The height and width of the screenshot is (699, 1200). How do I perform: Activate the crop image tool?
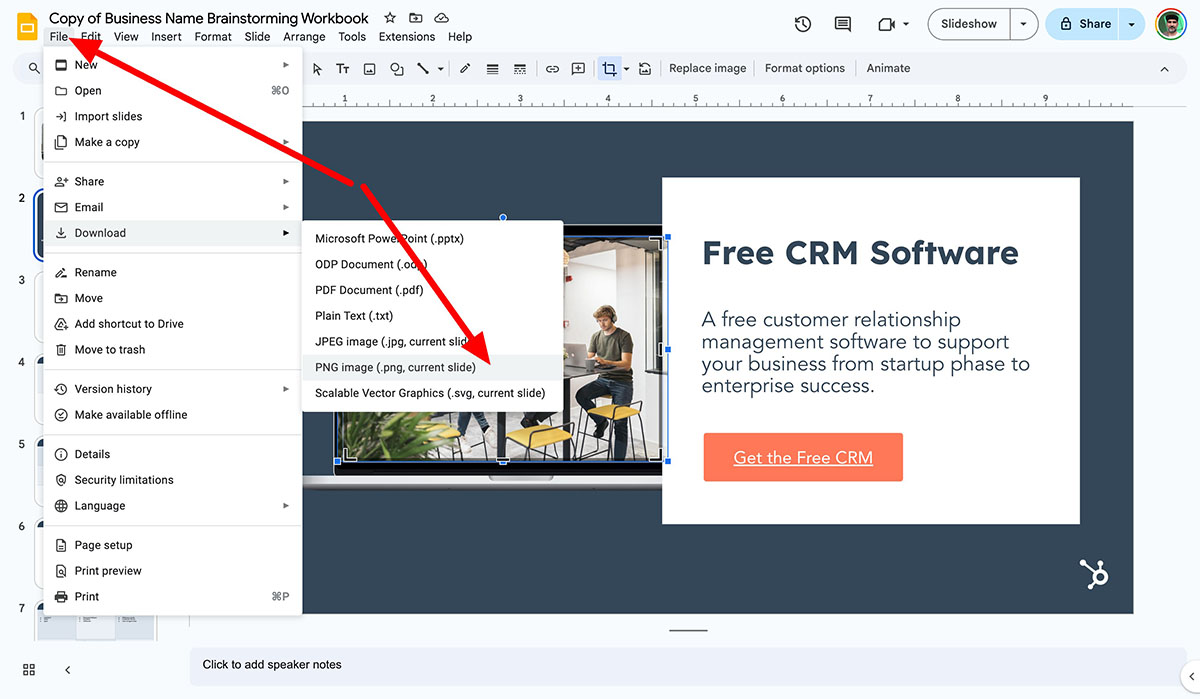coord(610,68)
